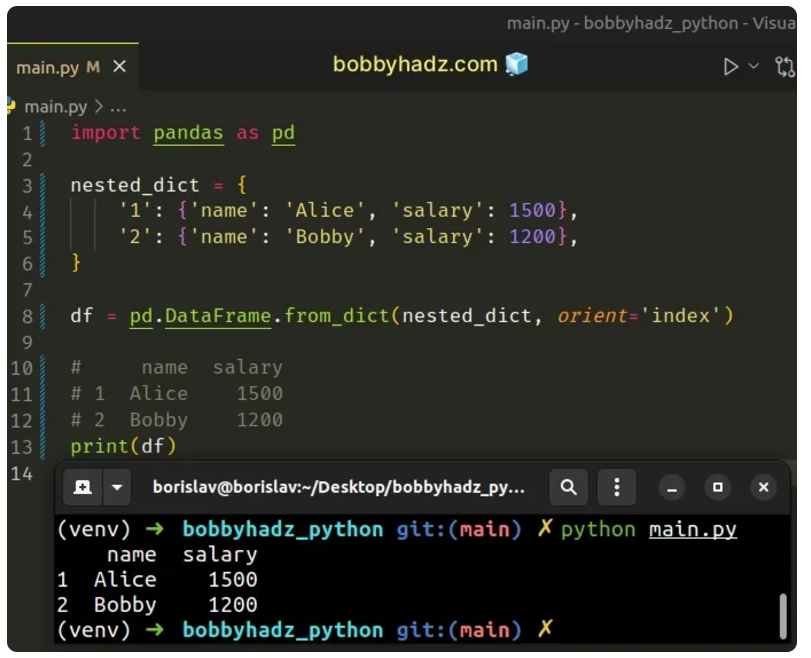Open terminal three-dot menu

pyautogui.click(x=617, y=487)
